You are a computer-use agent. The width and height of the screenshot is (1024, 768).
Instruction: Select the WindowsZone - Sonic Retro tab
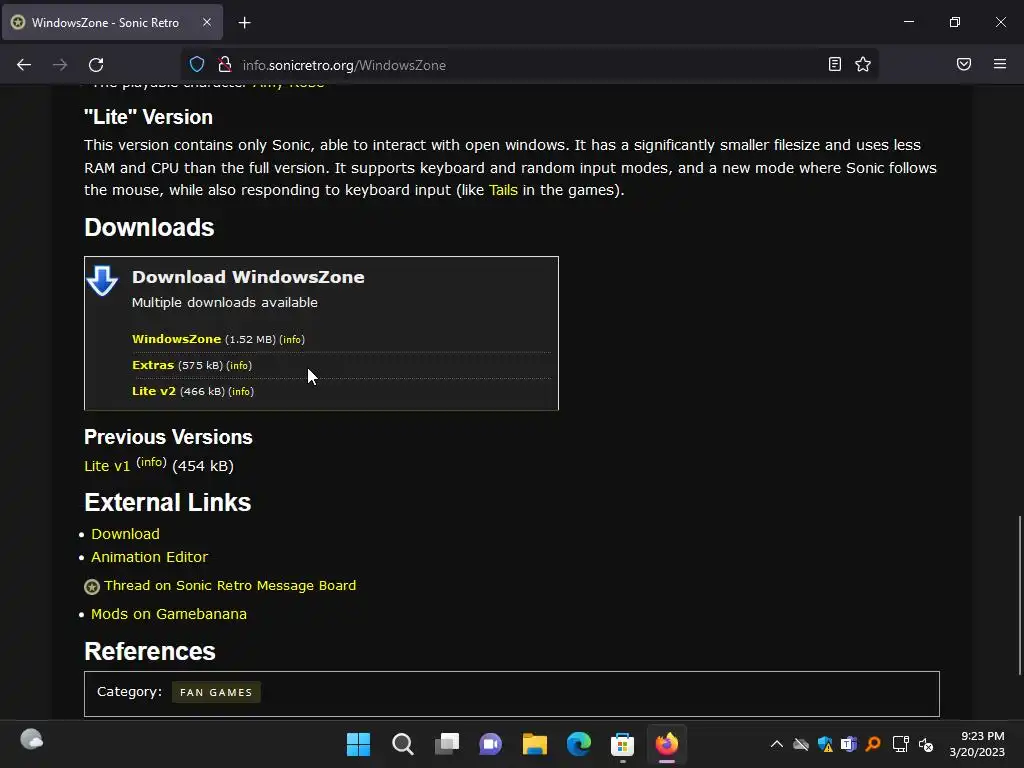point(112,22)
